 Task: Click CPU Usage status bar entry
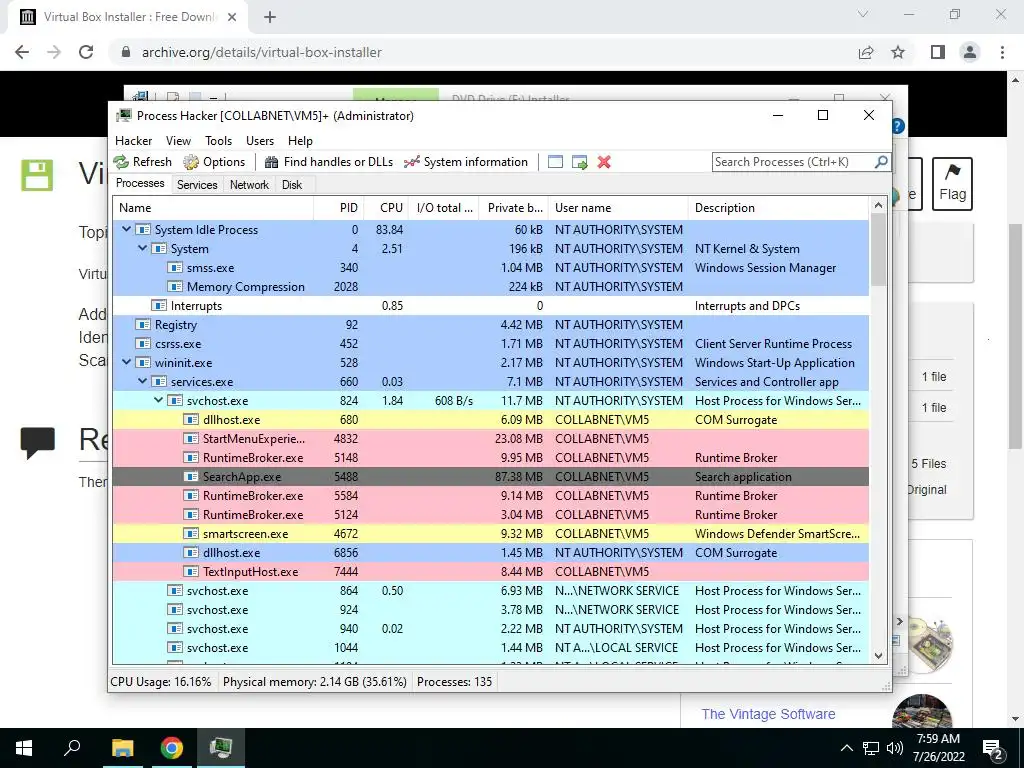tap(161, 682)
